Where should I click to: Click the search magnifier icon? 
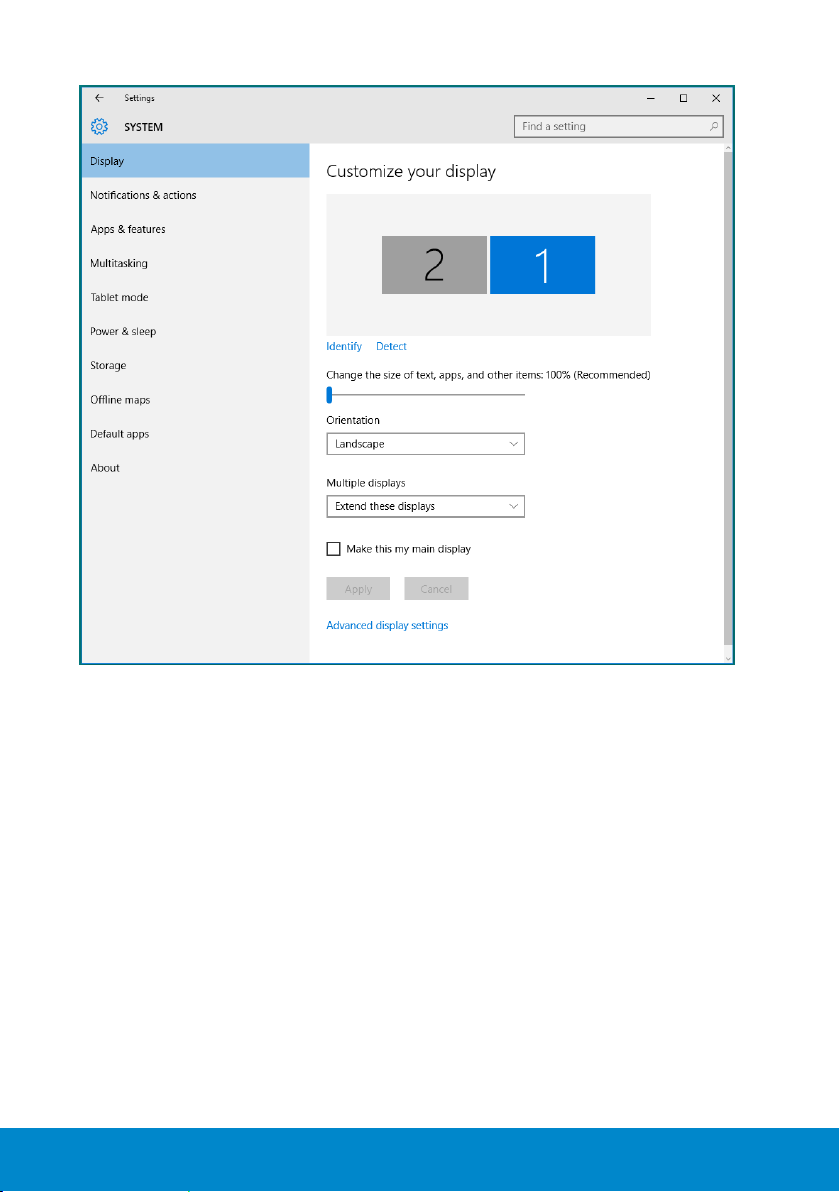tap(714, 127)
